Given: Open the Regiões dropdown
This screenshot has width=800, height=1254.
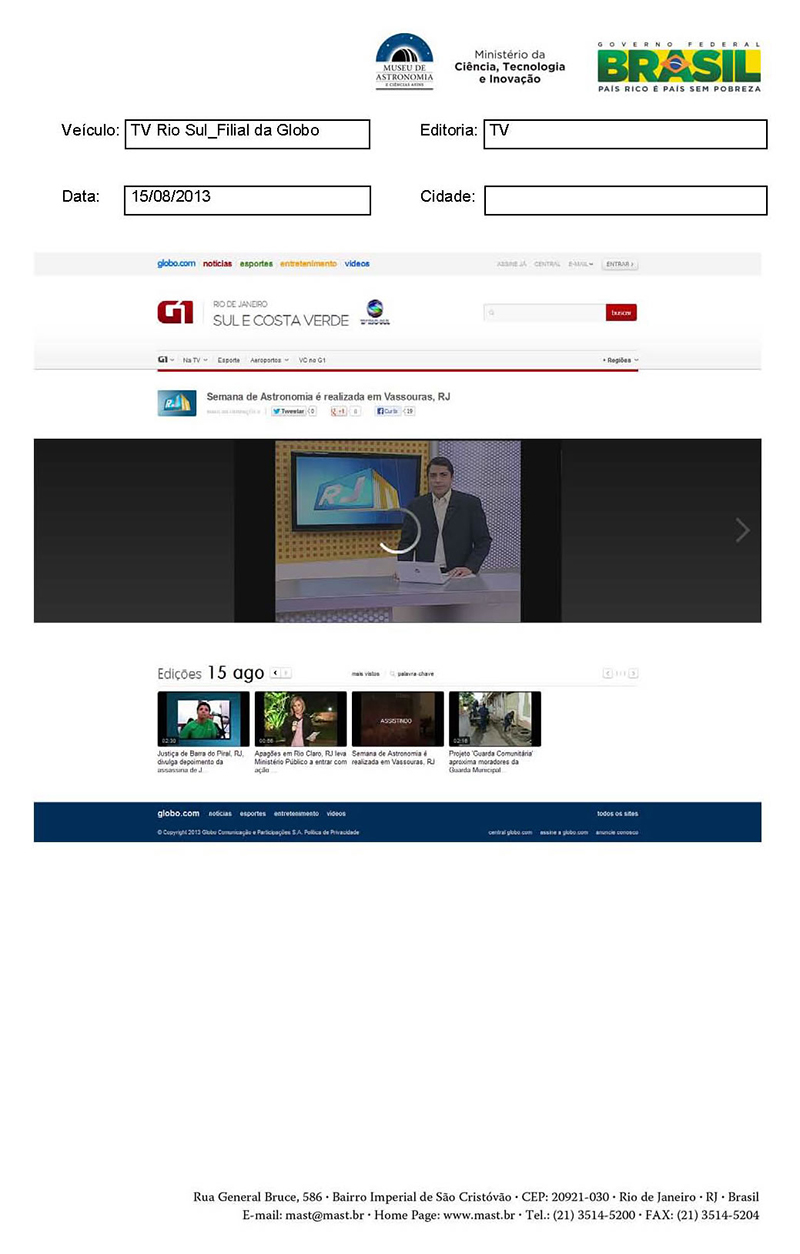Looking at the screenshot, I should click(x=620, y=359).
